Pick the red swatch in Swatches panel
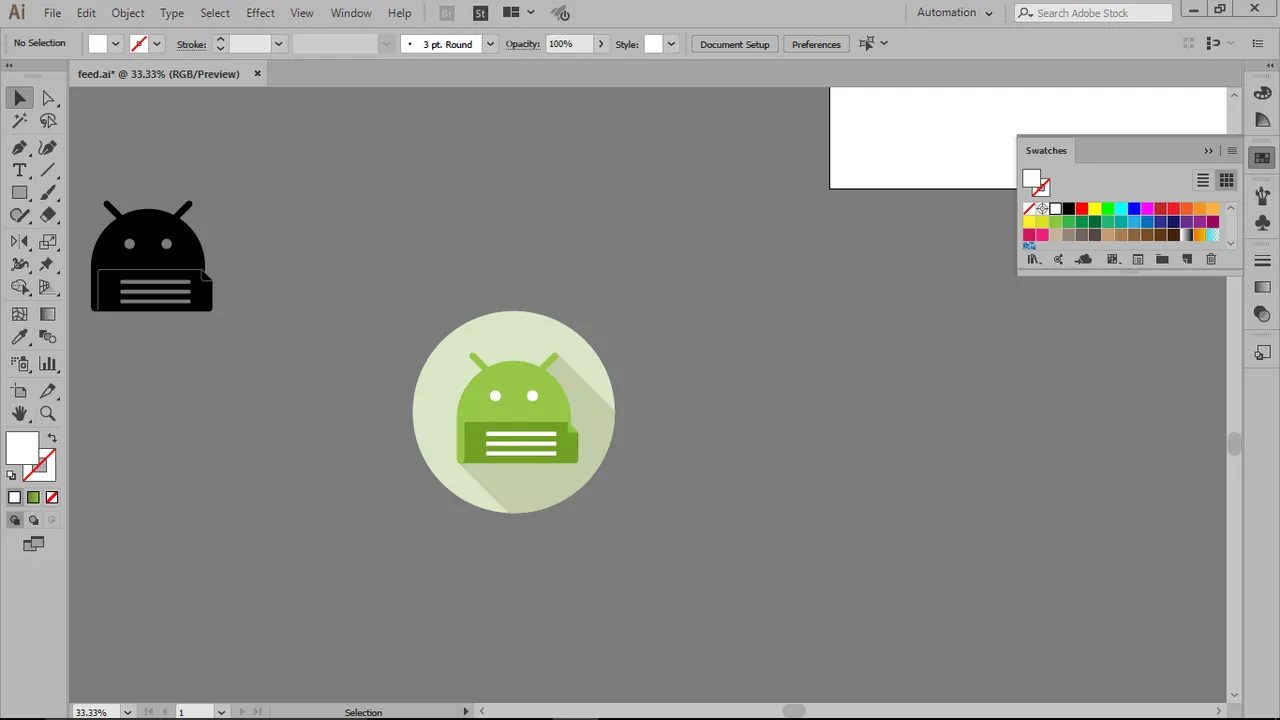 point(1082,209)
